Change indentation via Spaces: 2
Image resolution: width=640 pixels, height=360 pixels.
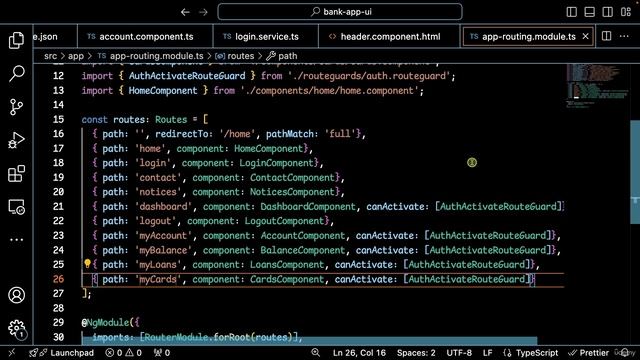416,353
